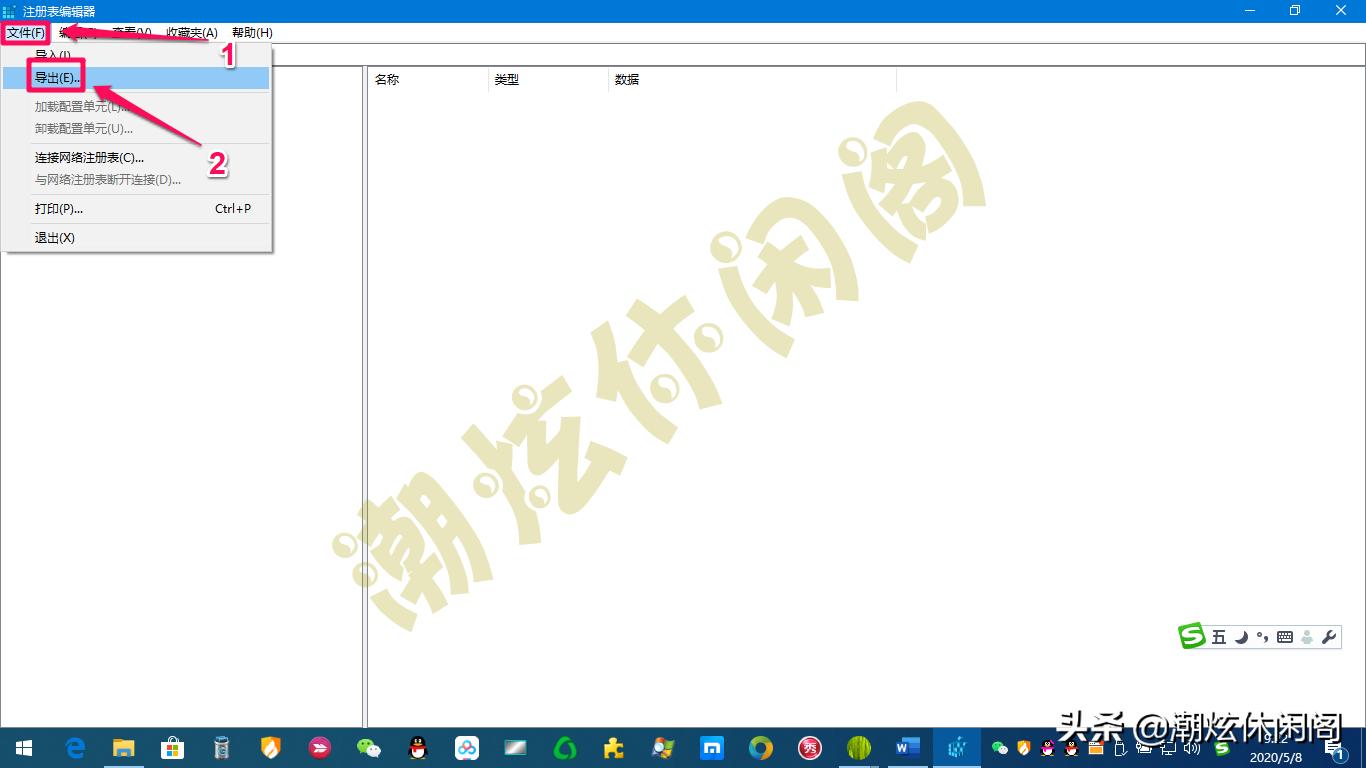
Task: Sort by the 类型 column header
Action: tap(508, 79)
